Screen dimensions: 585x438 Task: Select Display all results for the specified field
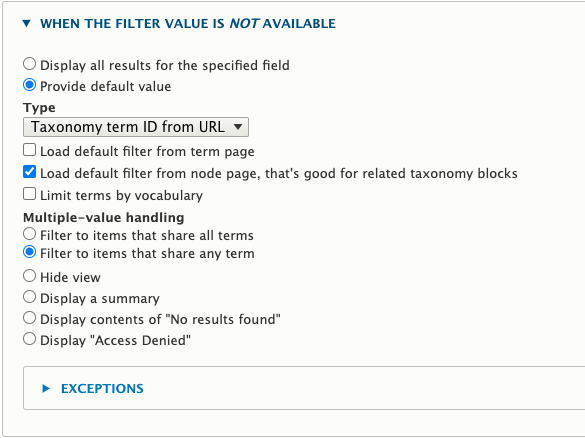[x=29, y=64]
